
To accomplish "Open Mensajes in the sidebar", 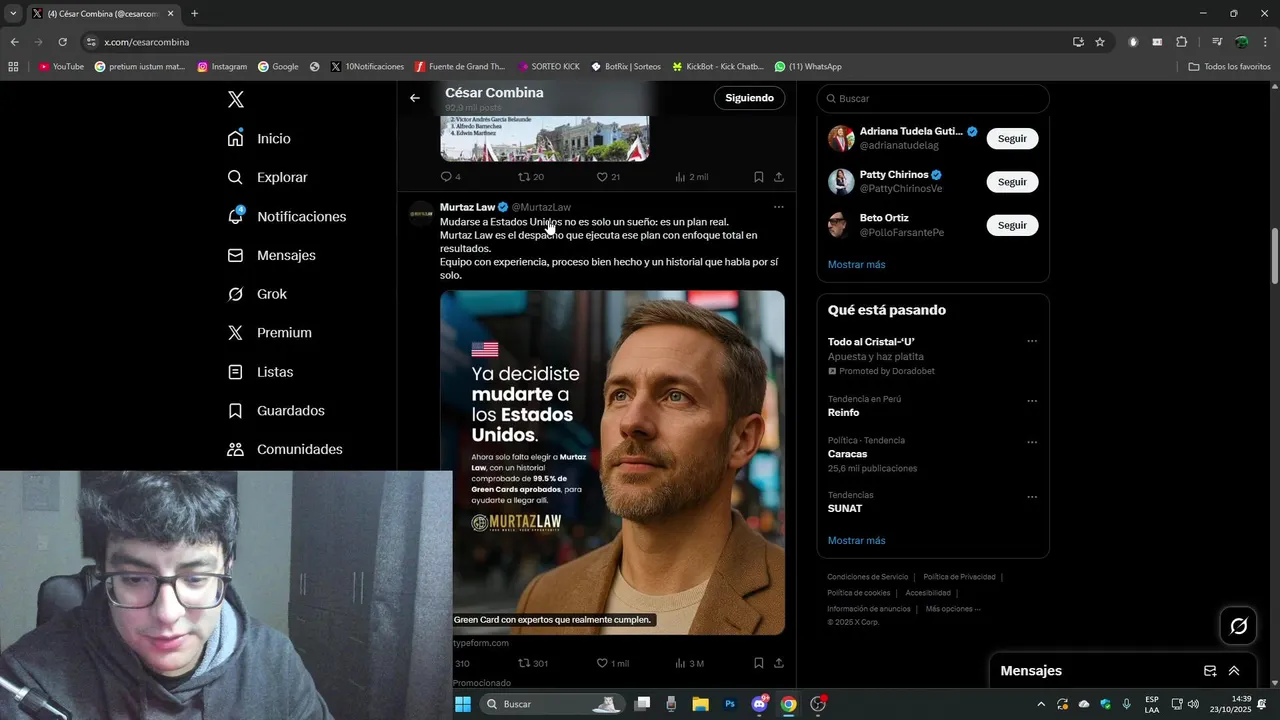I will point(271,255).
